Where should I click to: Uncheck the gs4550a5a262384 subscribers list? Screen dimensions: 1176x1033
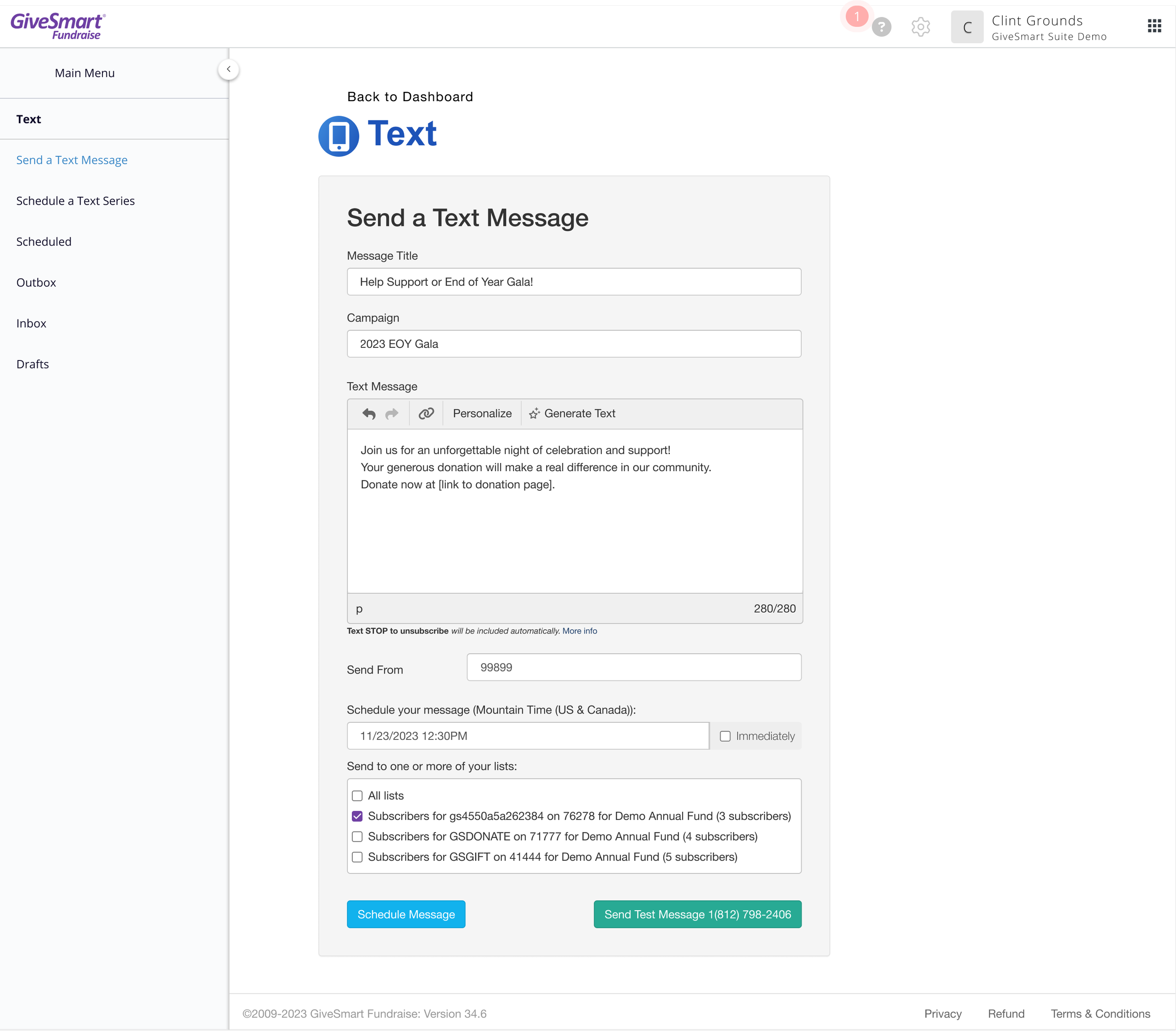click(358, 817)
